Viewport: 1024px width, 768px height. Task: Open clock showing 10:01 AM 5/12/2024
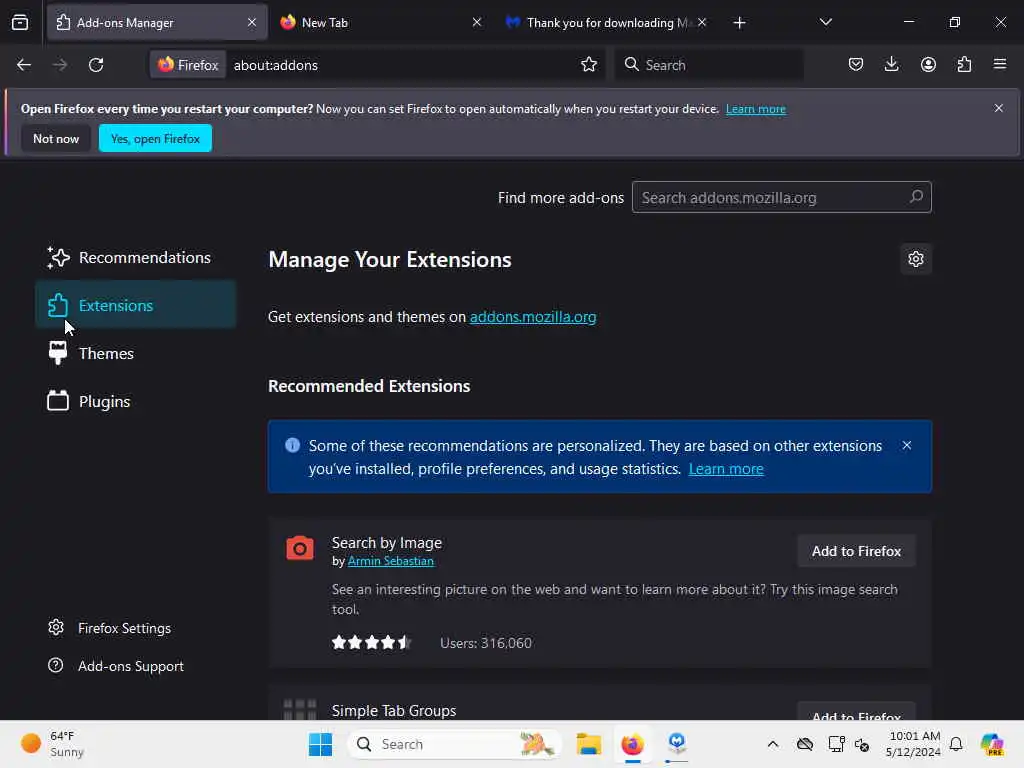click(x=913, y=744)
